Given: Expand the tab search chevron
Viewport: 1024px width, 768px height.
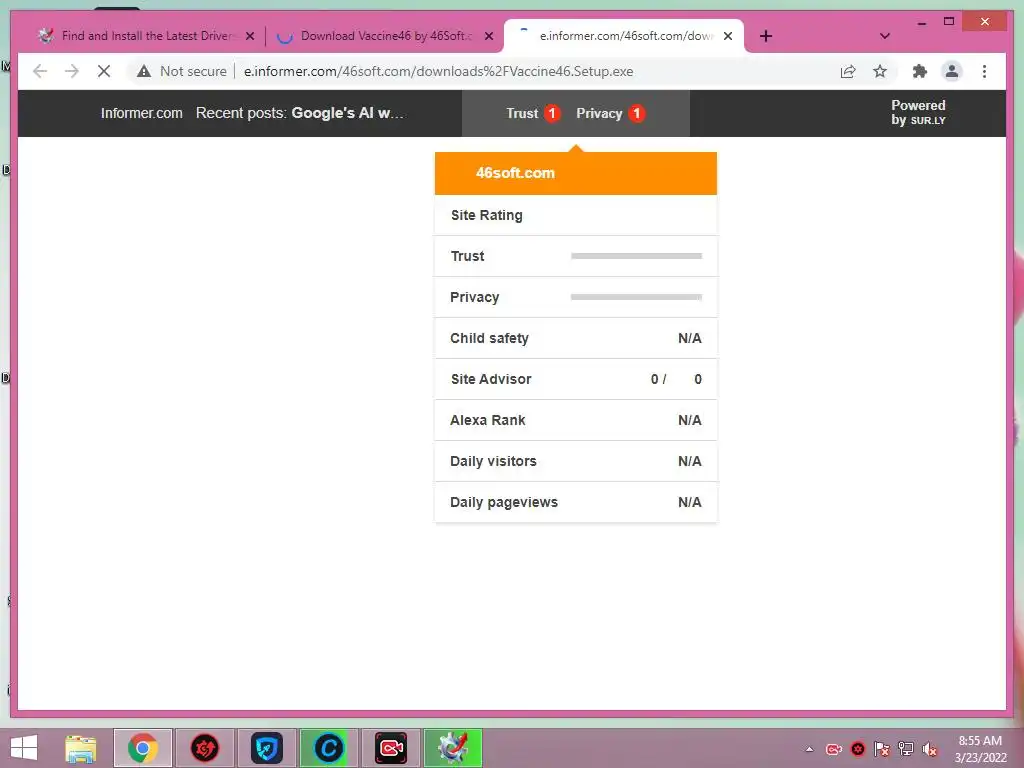Looking at the screenshot, I should coord(885,36).
